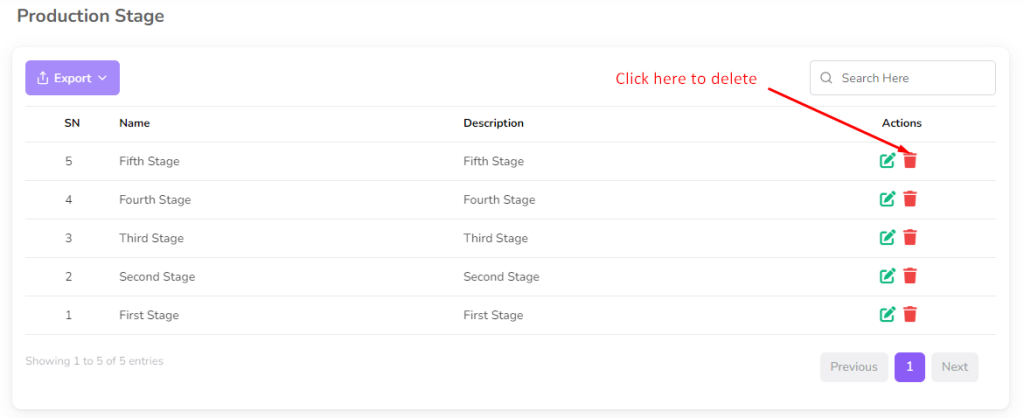Edit the Second Stage row

[887, 276]
